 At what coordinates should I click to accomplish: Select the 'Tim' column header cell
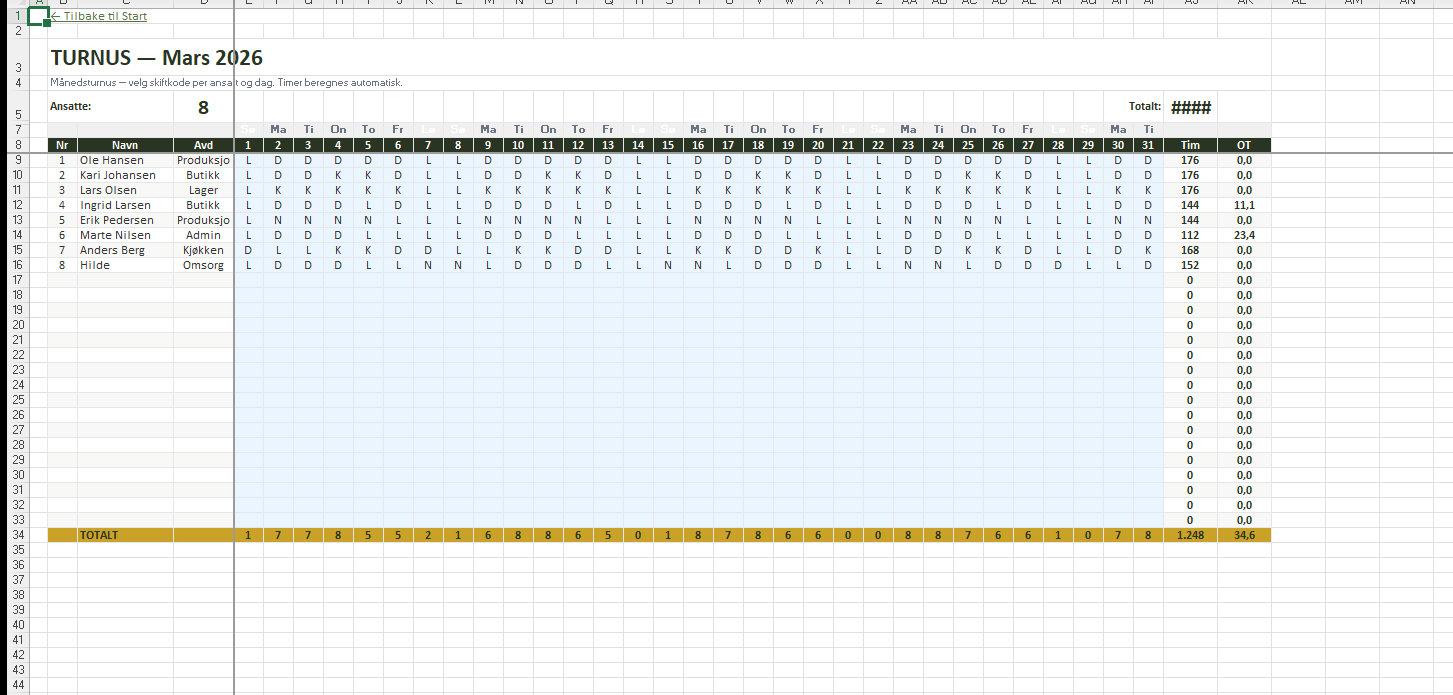click(1190, 145)
